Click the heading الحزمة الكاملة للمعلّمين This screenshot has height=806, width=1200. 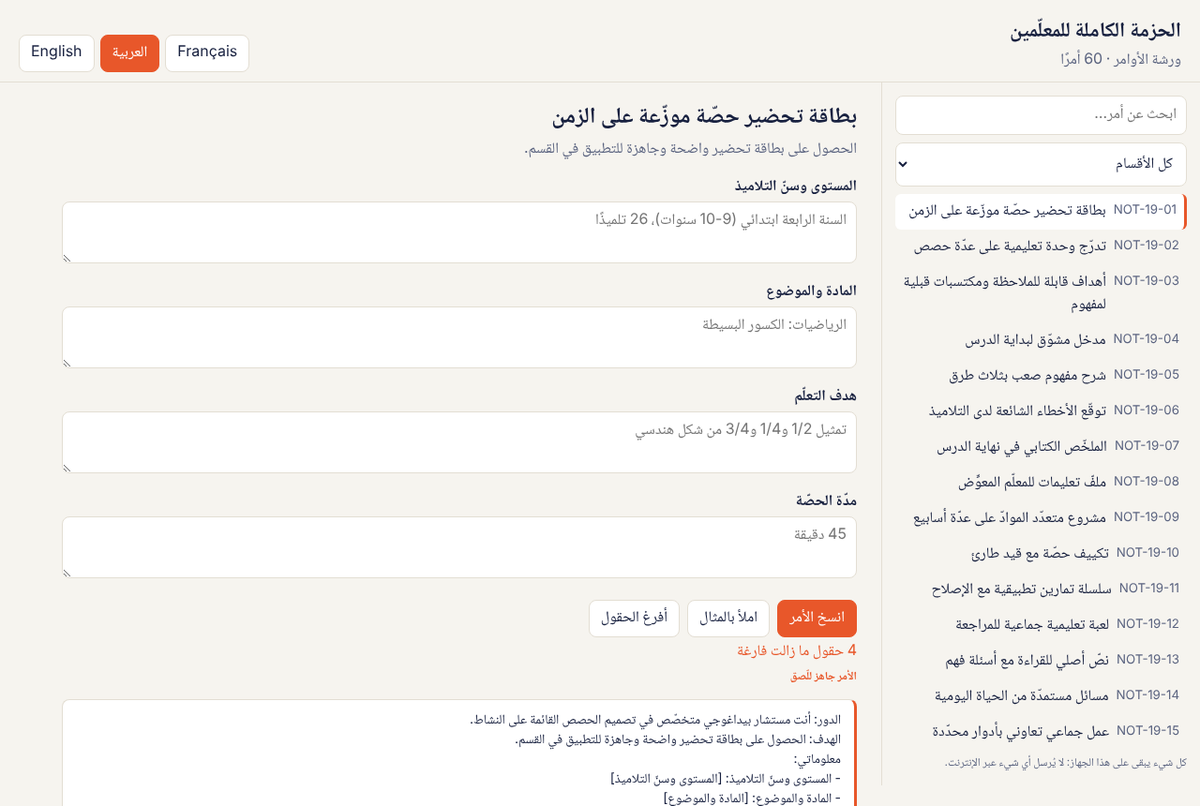click(1096, 31)
